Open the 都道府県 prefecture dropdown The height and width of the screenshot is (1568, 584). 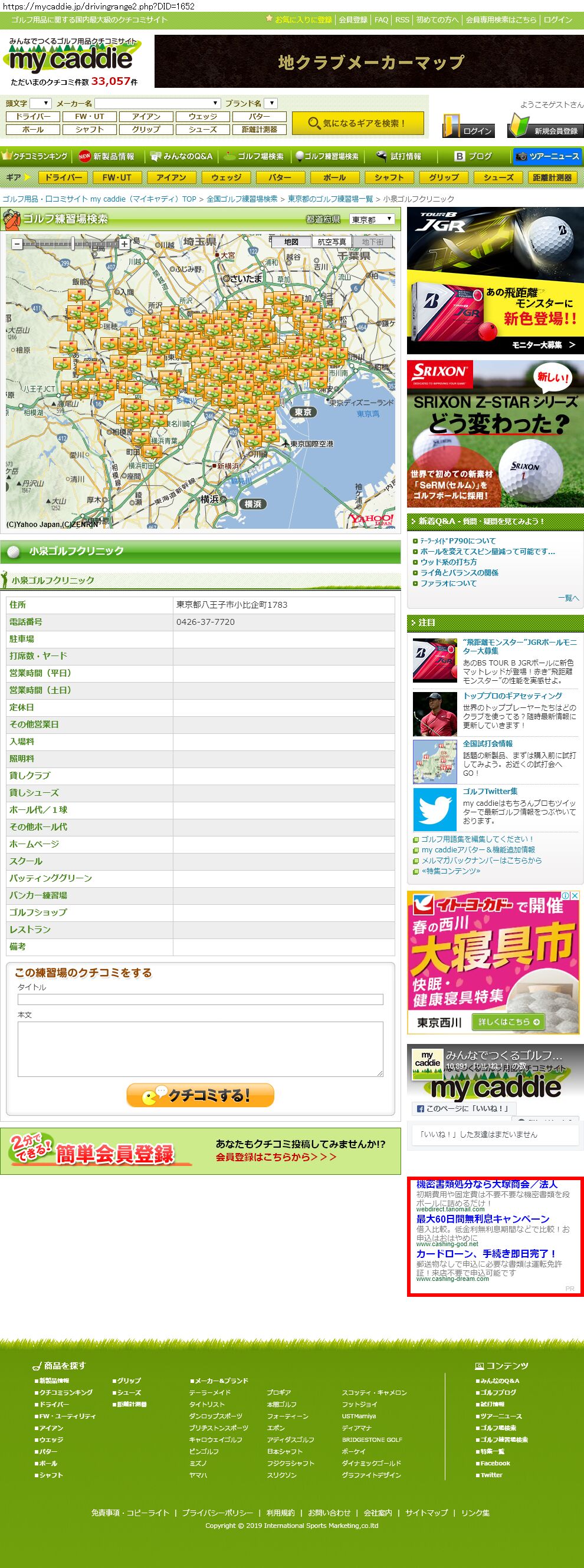(372, 219)
